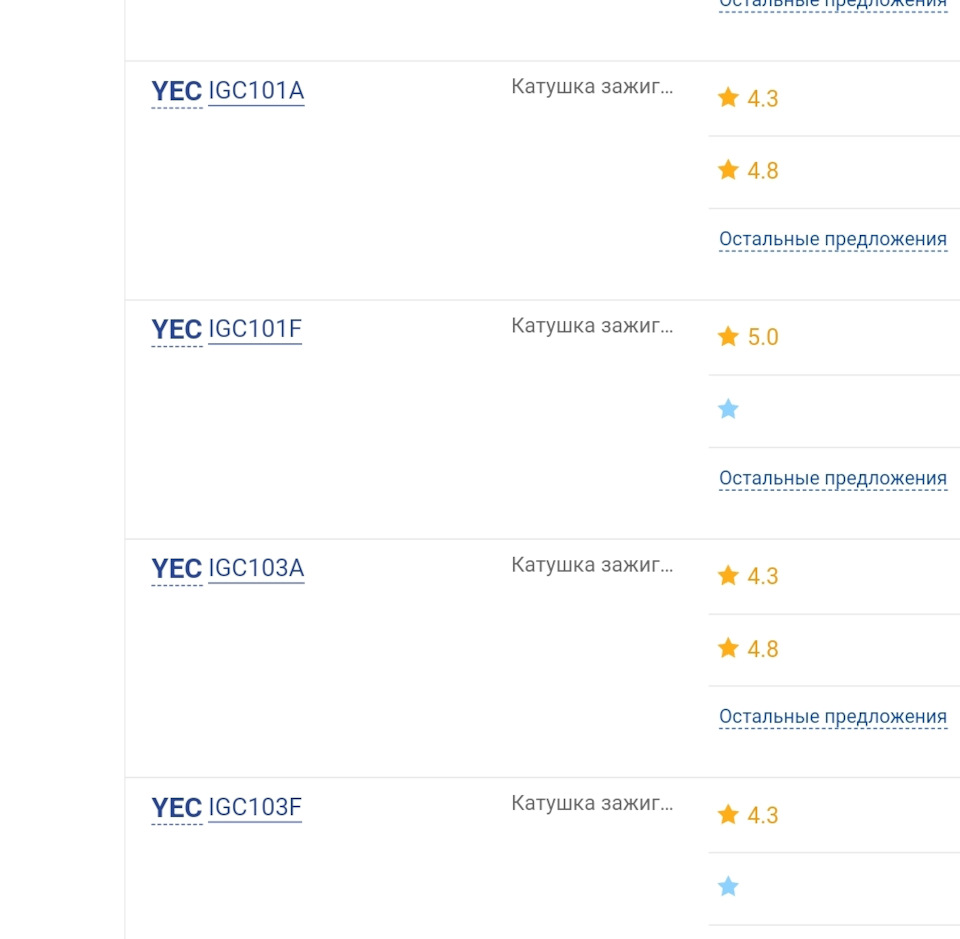
Task: Click the 4.8 star icon under IGC103A
Action: (728, 647)
